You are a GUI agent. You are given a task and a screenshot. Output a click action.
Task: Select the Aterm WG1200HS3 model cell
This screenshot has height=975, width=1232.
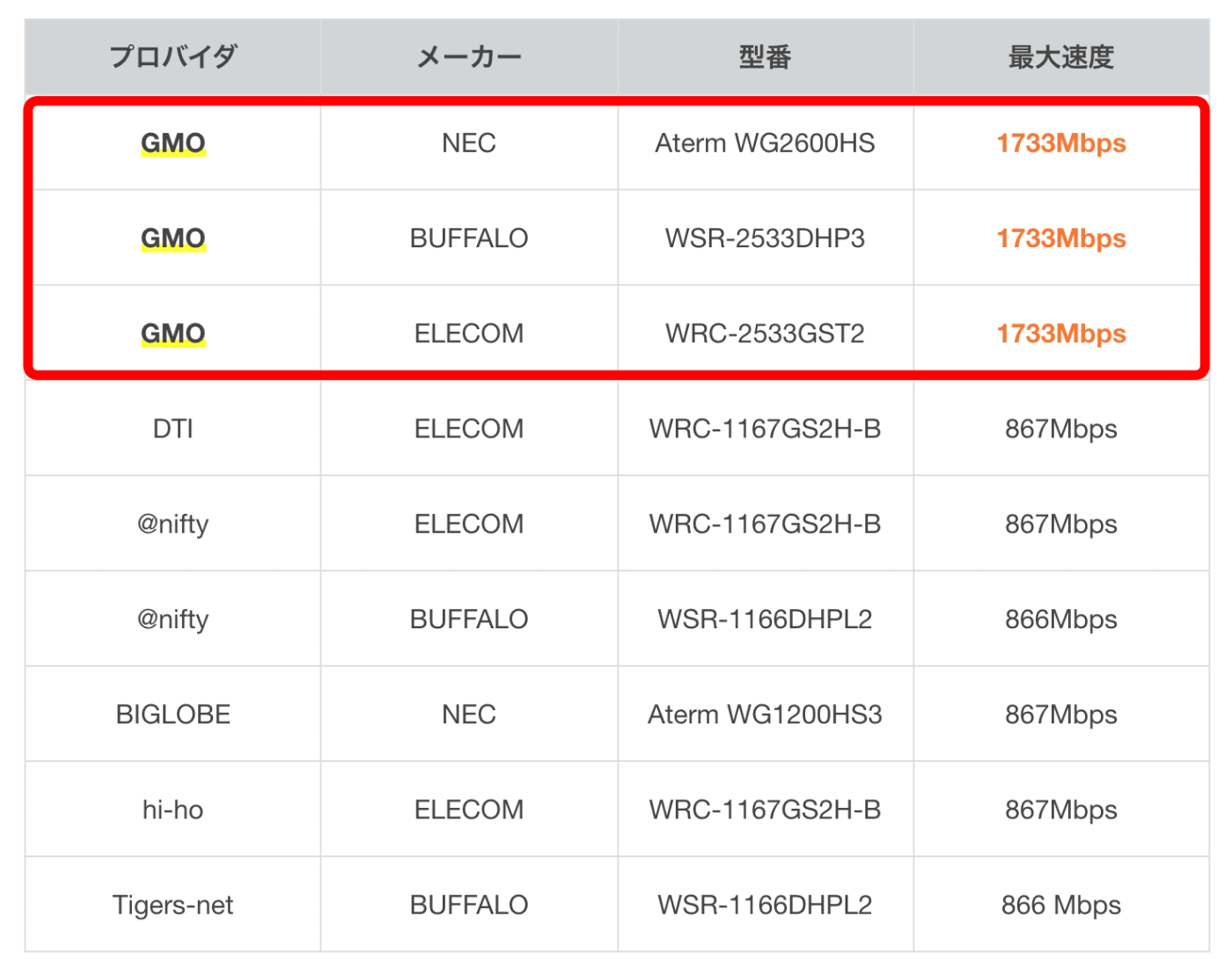point(765,715)
